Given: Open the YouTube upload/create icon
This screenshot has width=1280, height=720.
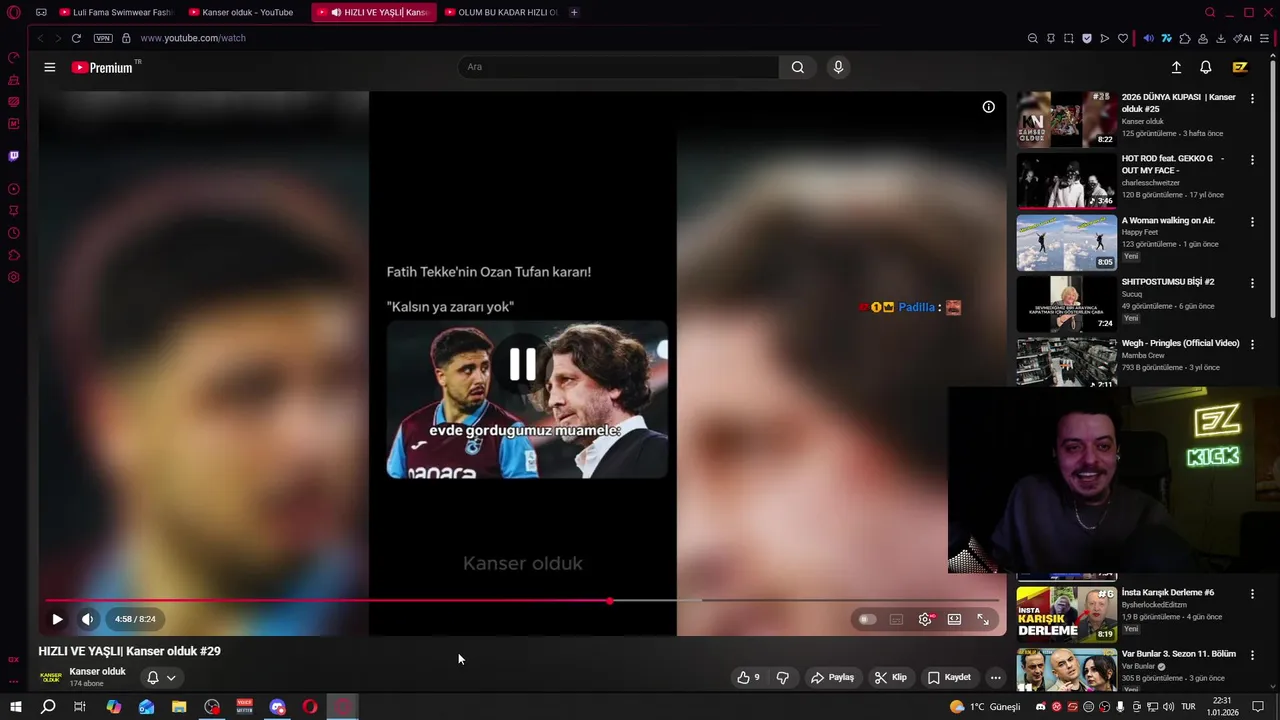Looking at the screenshot, I should click(1176, 67).
